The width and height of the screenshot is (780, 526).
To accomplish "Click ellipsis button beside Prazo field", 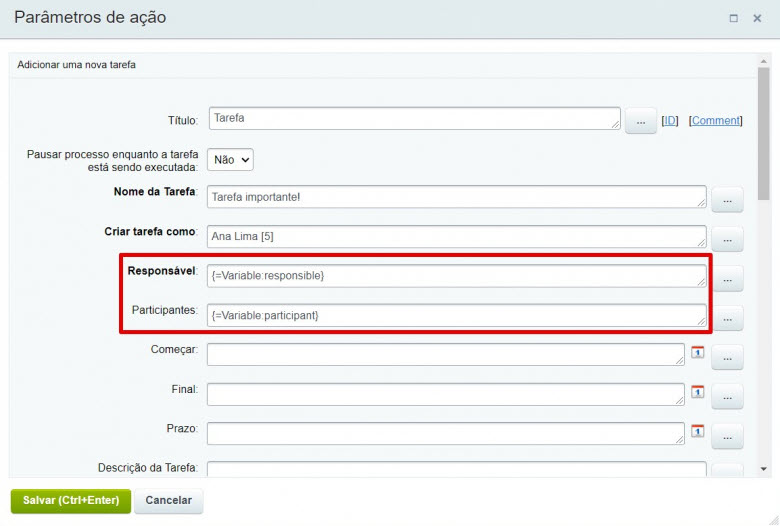I will click(x=727, y=436).
